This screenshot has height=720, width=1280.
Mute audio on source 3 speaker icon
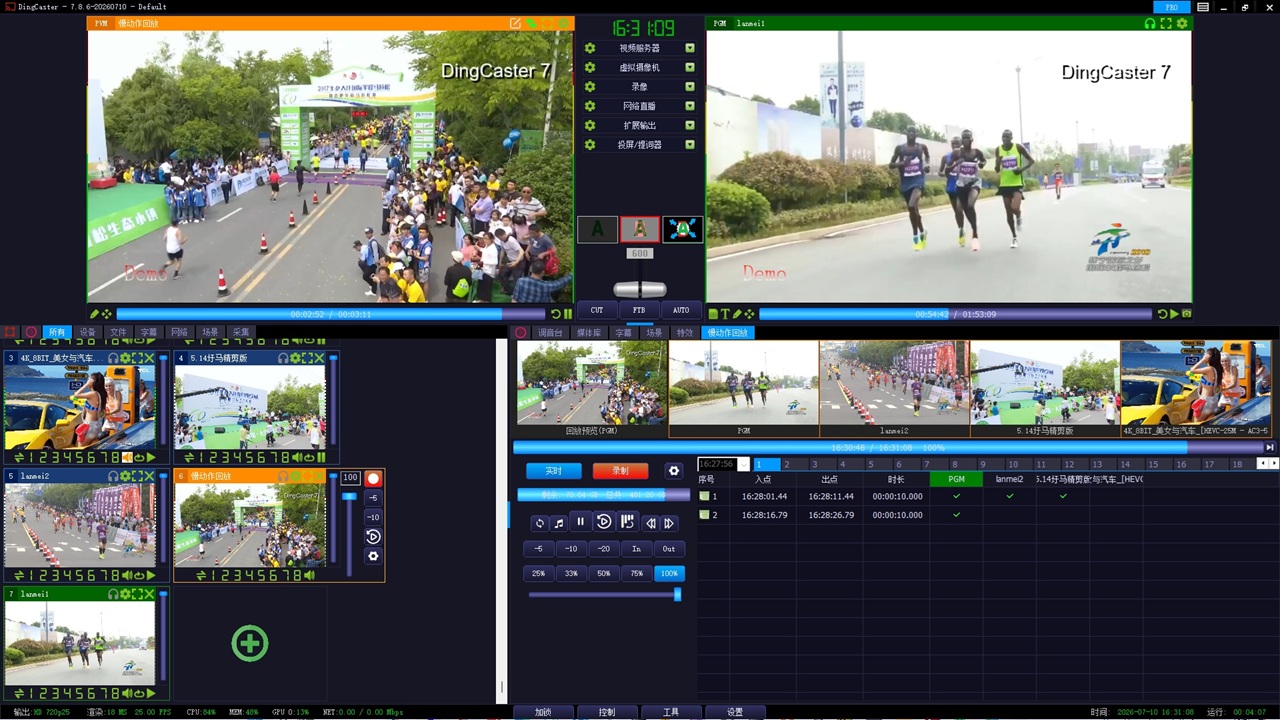pos(127,457)
